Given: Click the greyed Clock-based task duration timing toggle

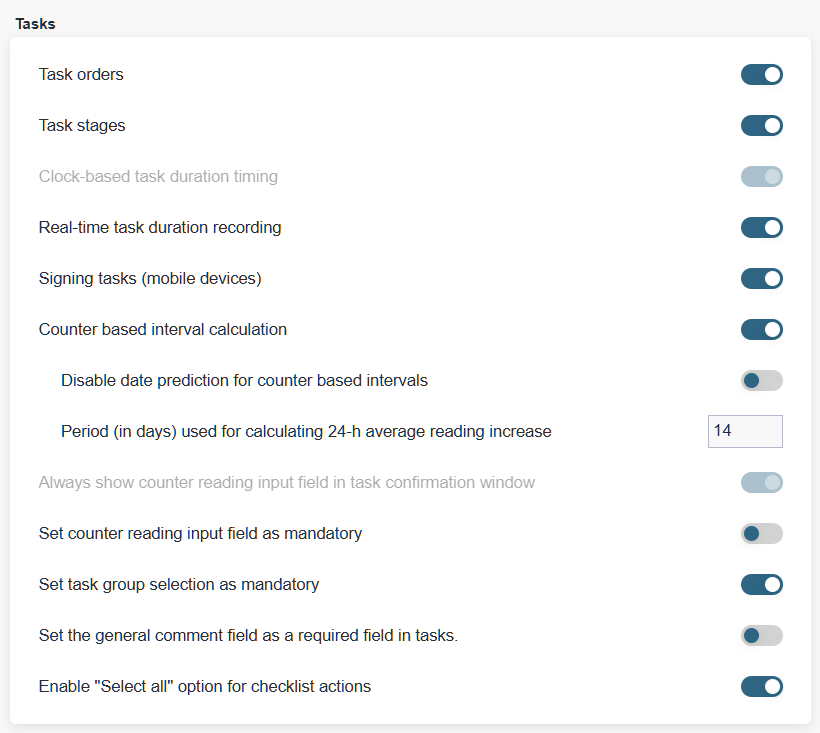Looking at the screenshot, I should click(x=761, y=177).
